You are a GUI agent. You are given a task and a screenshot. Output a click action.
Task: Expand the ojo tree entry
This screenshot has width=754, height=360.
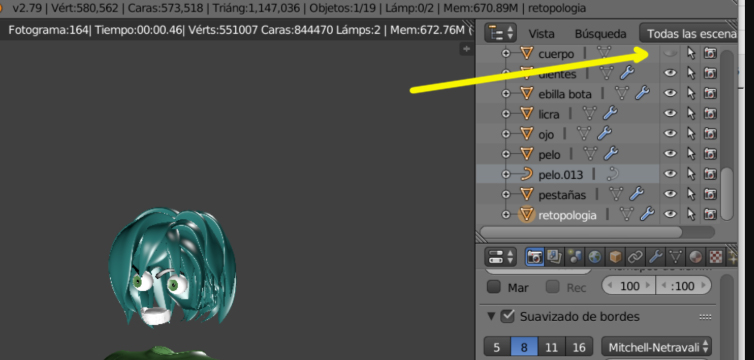point(505,134)
